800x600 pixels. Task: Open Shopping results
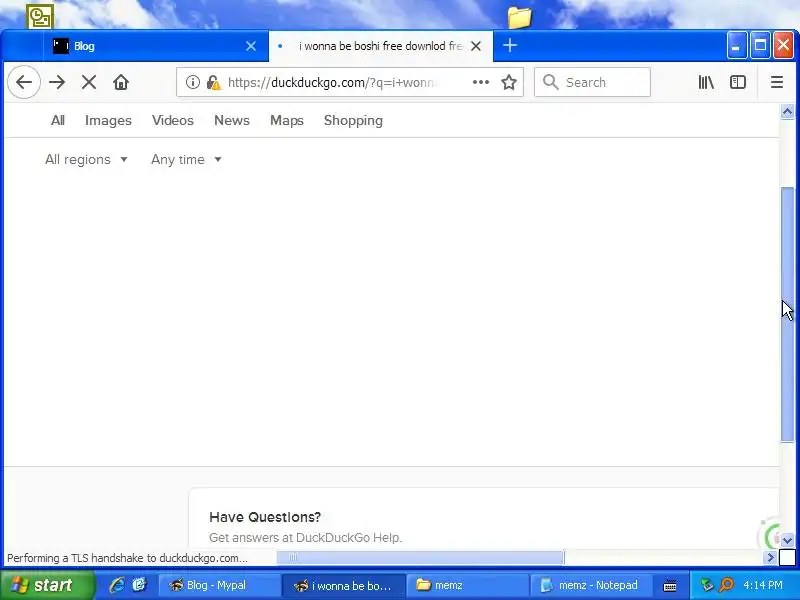coord(353,120)
